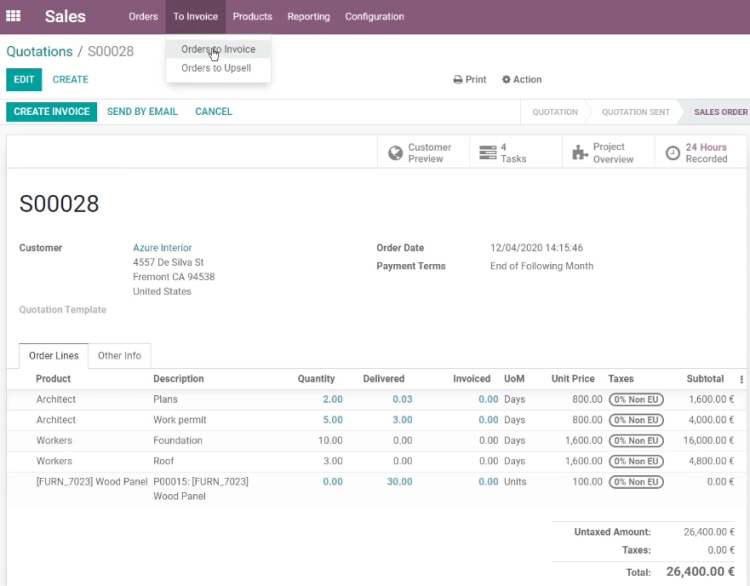Screen dimensions: 750x586
Task: Click End of Following Month payment terms
Action: click(541, 266)
